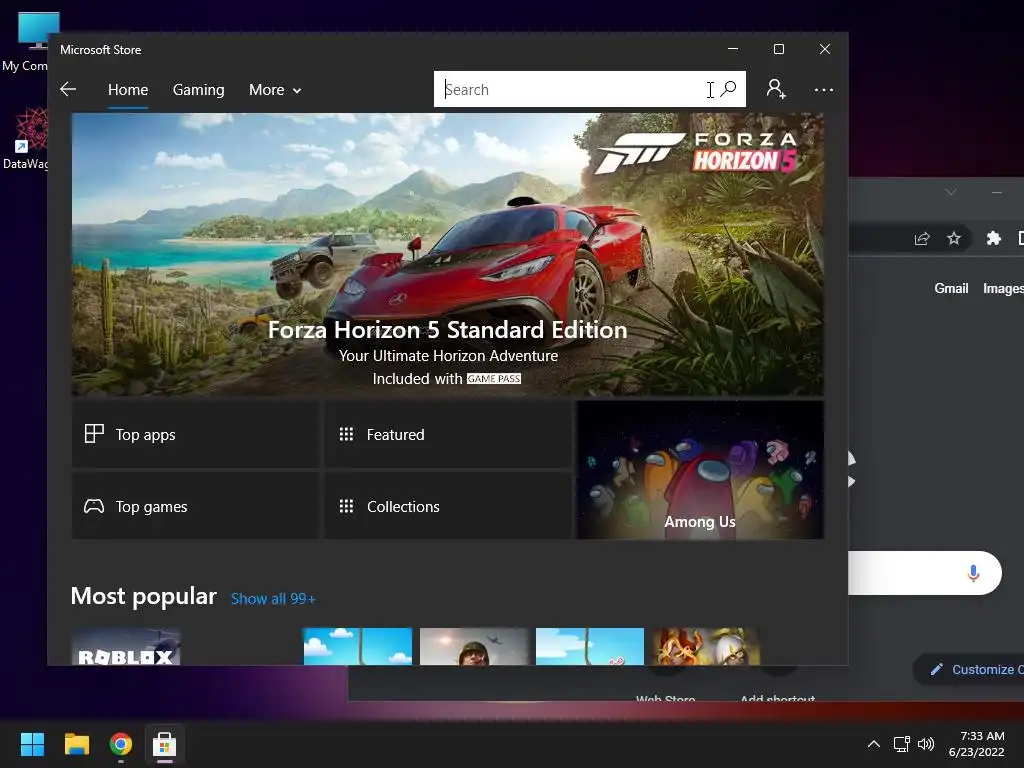Open the account sign-in icon in Store
Viewport: 1024px width, 768px height.
pyautogui.click(x=776, y=89)
